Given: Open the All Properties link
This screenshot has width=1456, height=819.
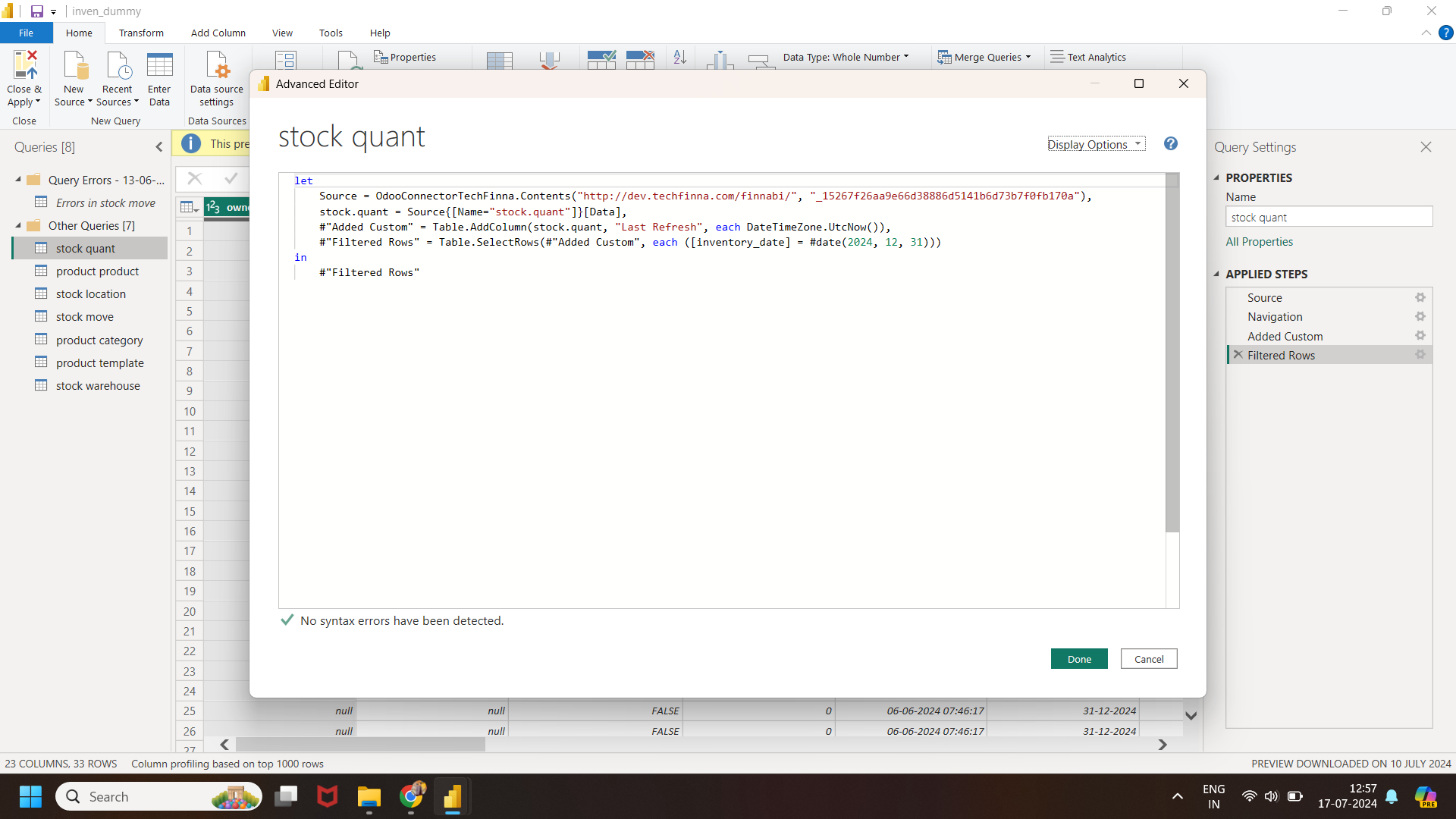Looking at the screenshot, I should click(1260, 241).
